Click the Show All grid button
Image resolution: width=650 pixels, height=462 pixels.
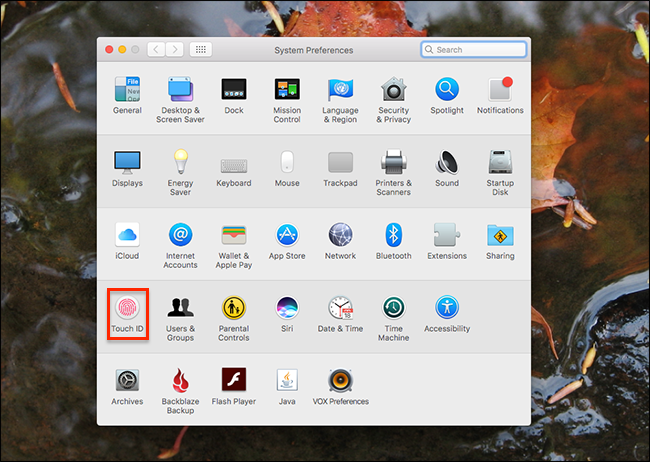point(201,50)
